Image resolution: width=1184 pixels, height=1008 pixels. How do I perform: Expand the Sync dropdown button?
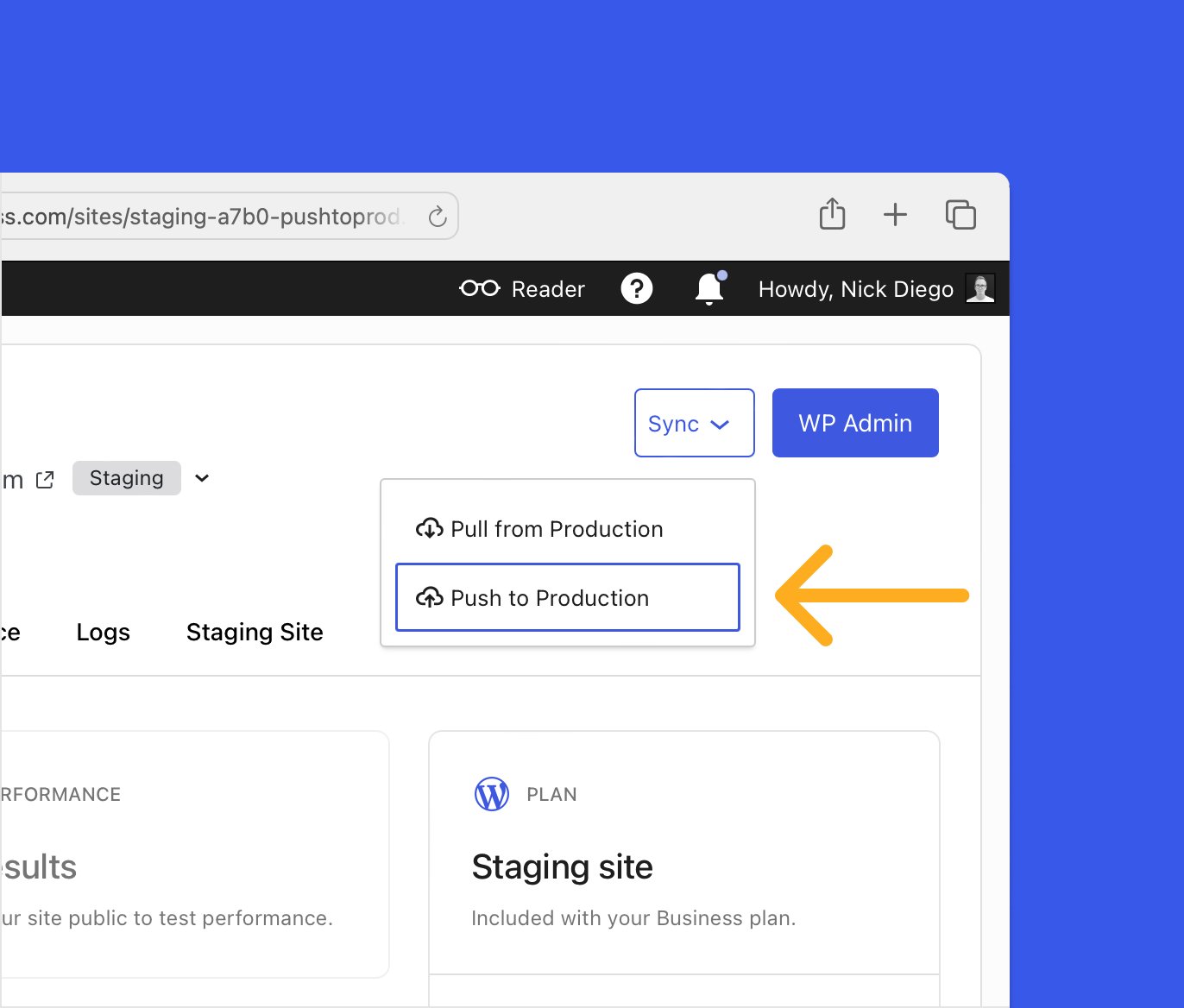coord(694,423)
